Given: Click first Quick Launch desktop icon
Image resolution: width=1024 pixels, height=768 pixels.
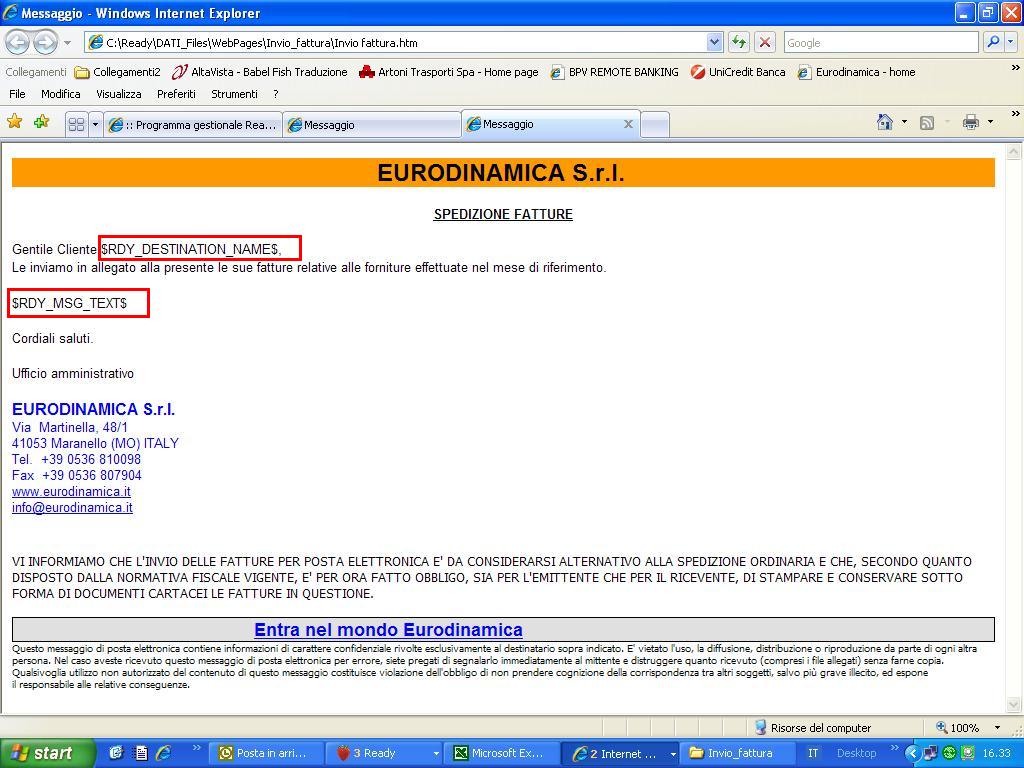Looking at the screenshot, I should click(x=117, y=753).
